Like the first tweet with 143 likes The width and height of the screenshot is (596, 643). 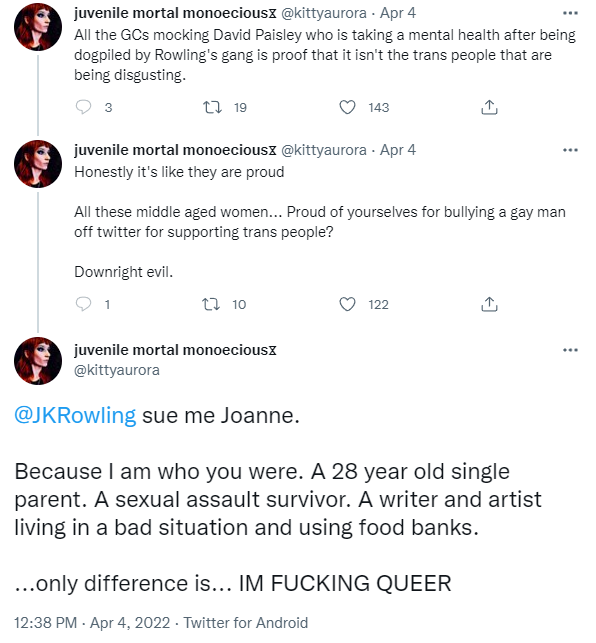pyautogui.click(x=347, y=107)
